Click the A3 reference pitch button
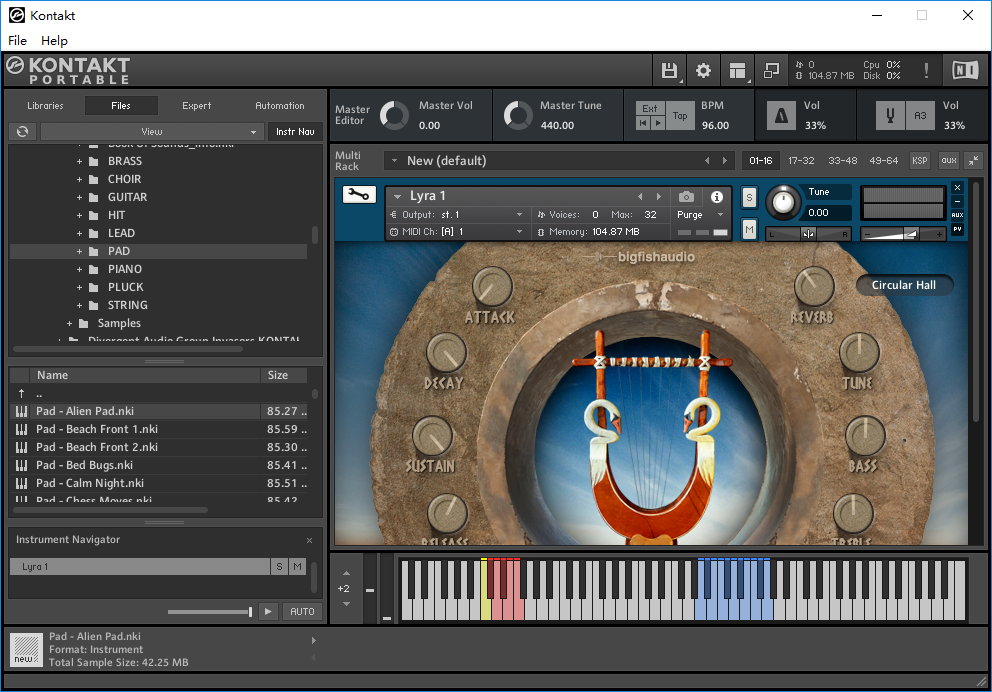Viewport: 992px width, 692px height. click(x=920, y=116)
